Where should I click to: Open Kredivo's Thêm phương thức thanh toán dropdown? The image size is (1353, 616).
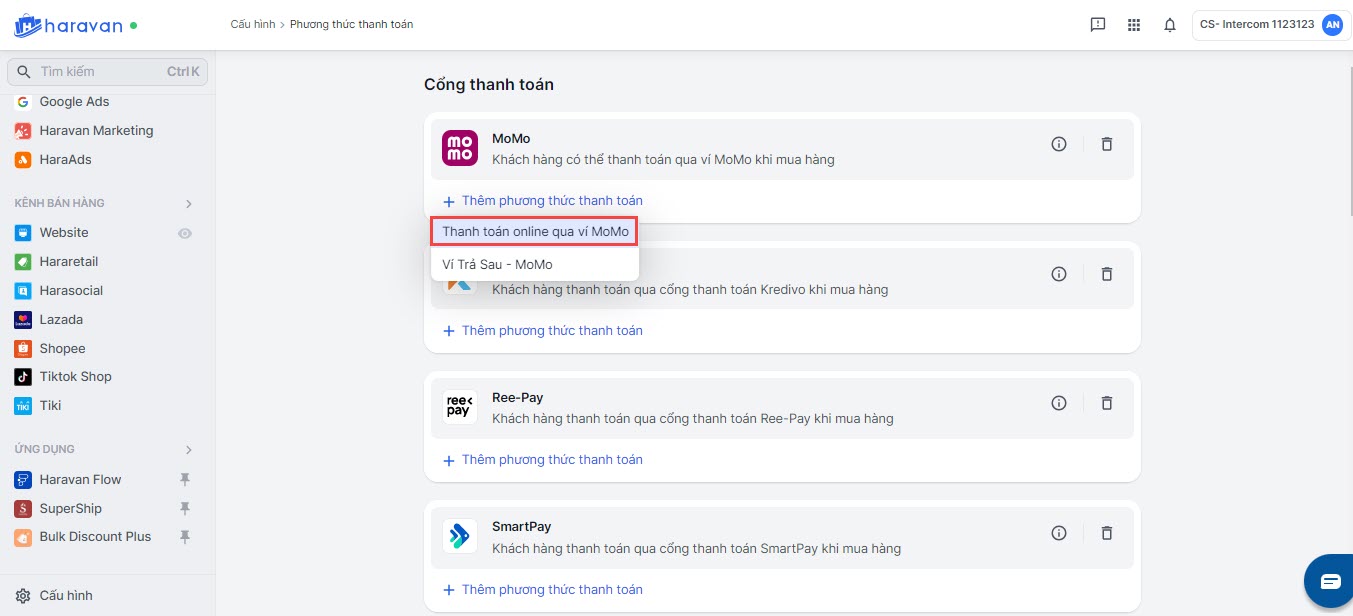click(x=543, y=331)
